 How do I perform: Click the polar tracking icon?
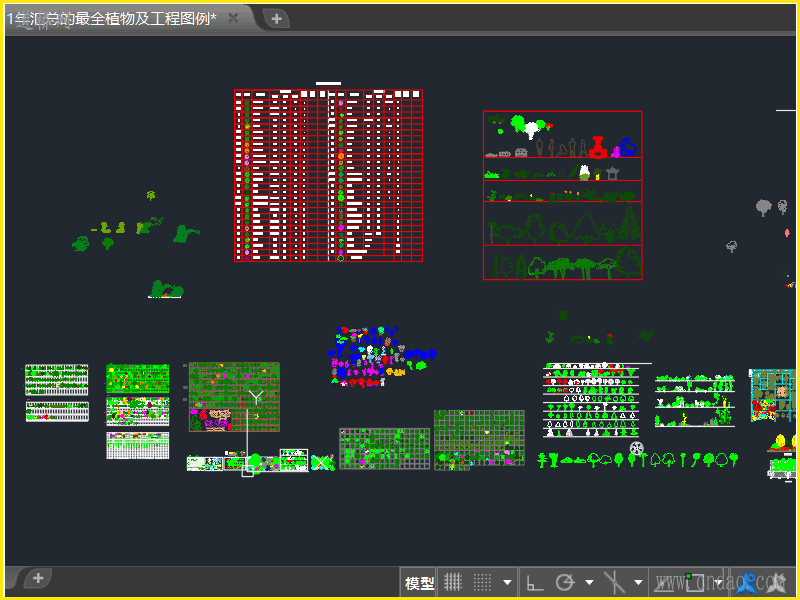tap(565, 582)
